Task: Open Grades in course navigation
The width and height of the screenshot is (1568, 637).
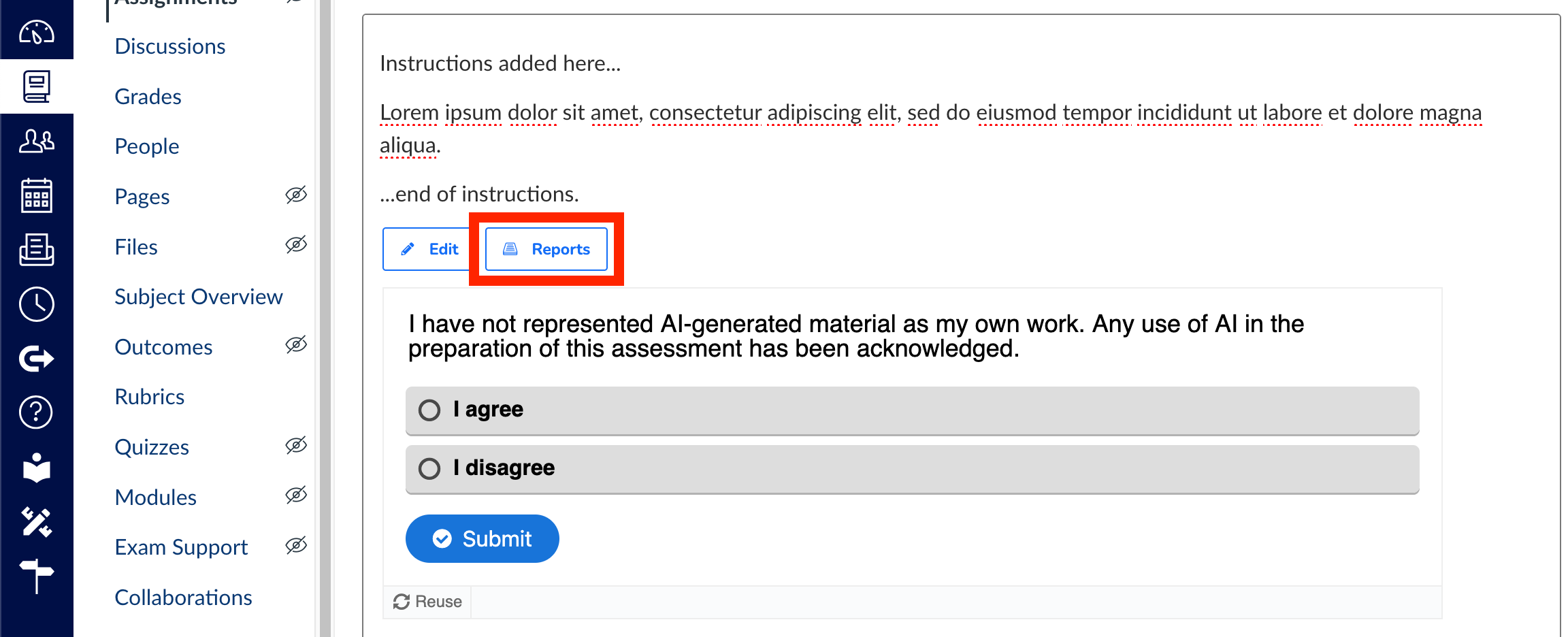Action: pyautogui.click(x=148, y=97)
